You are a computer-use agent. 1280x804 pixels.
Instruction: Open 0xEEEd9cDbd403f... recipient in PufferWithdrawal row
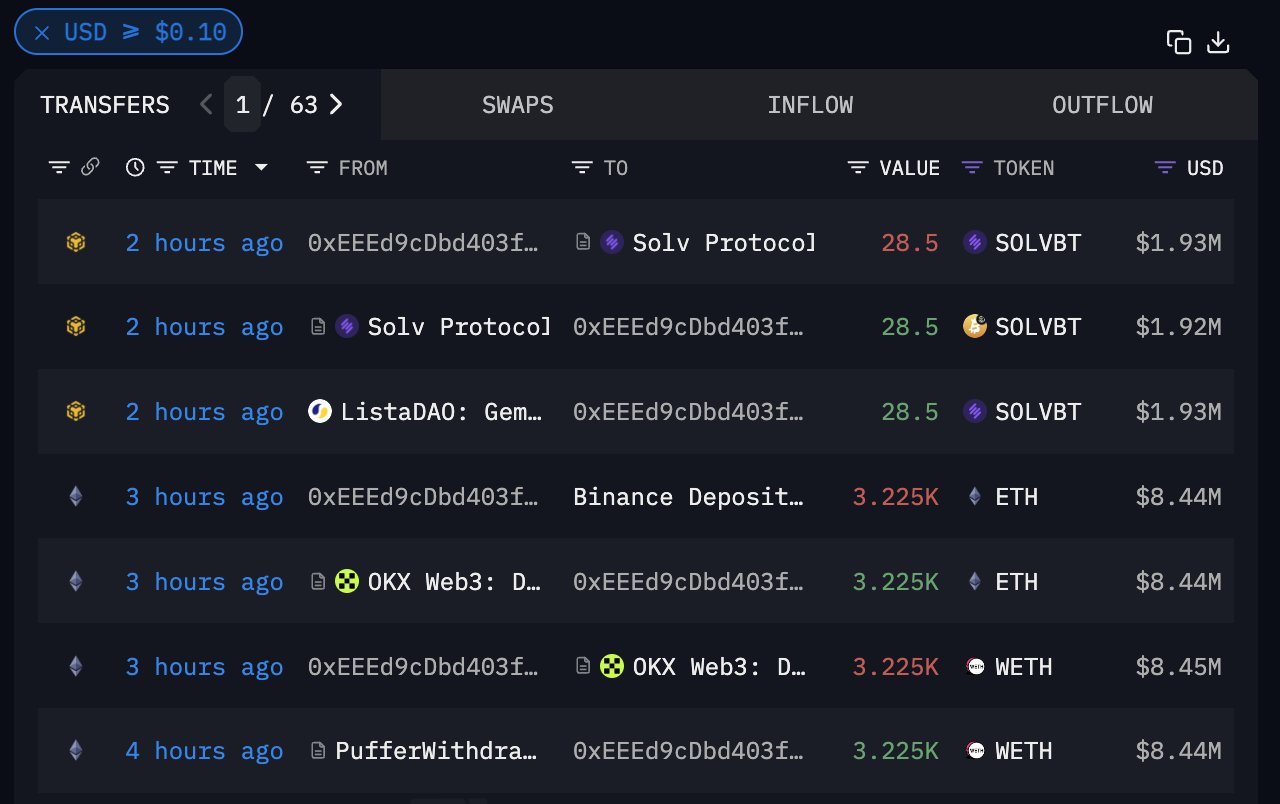pos(689,751)
